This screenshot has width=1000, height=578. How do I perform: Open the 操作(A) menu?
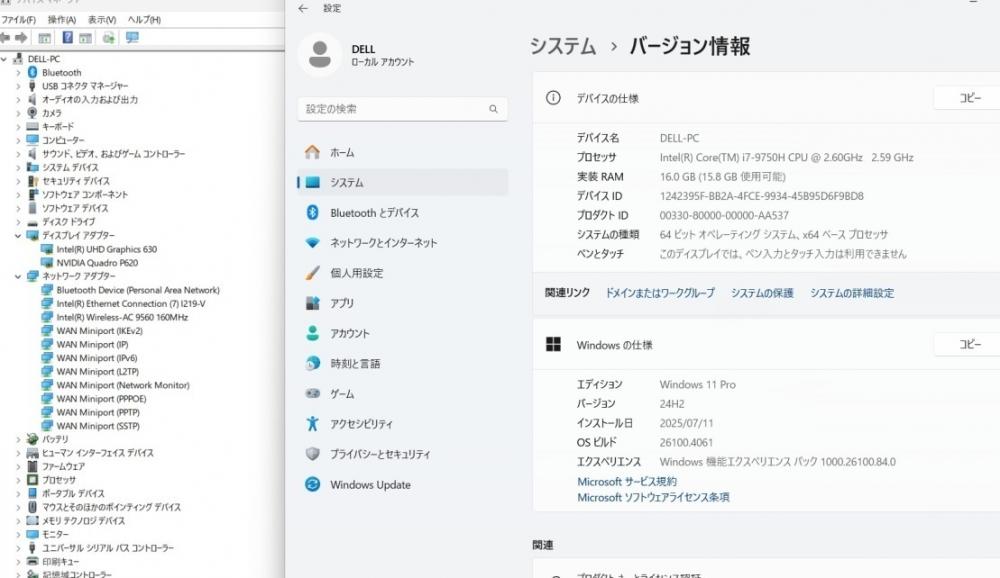pyautogui.click(x=62, y=20)
